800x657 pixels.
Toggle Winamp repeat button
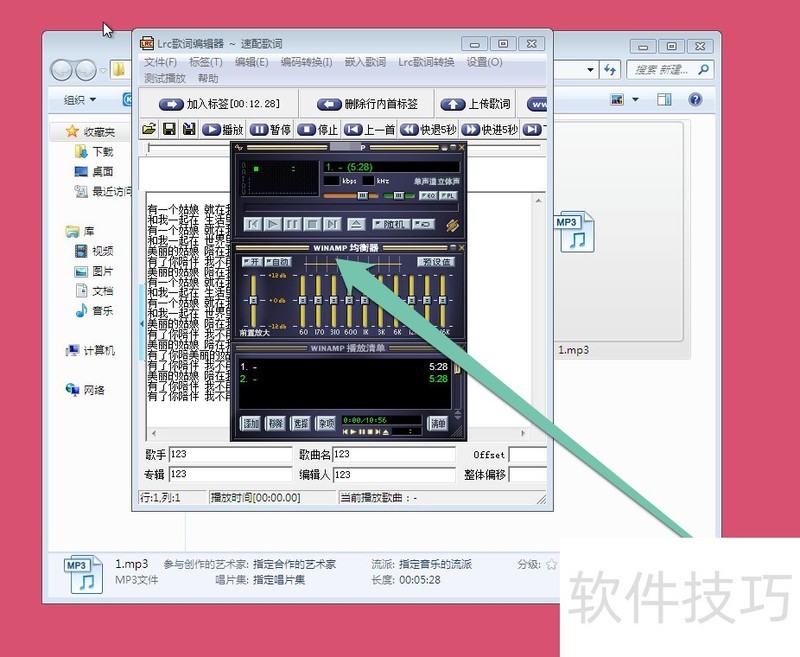click(423, 224)
